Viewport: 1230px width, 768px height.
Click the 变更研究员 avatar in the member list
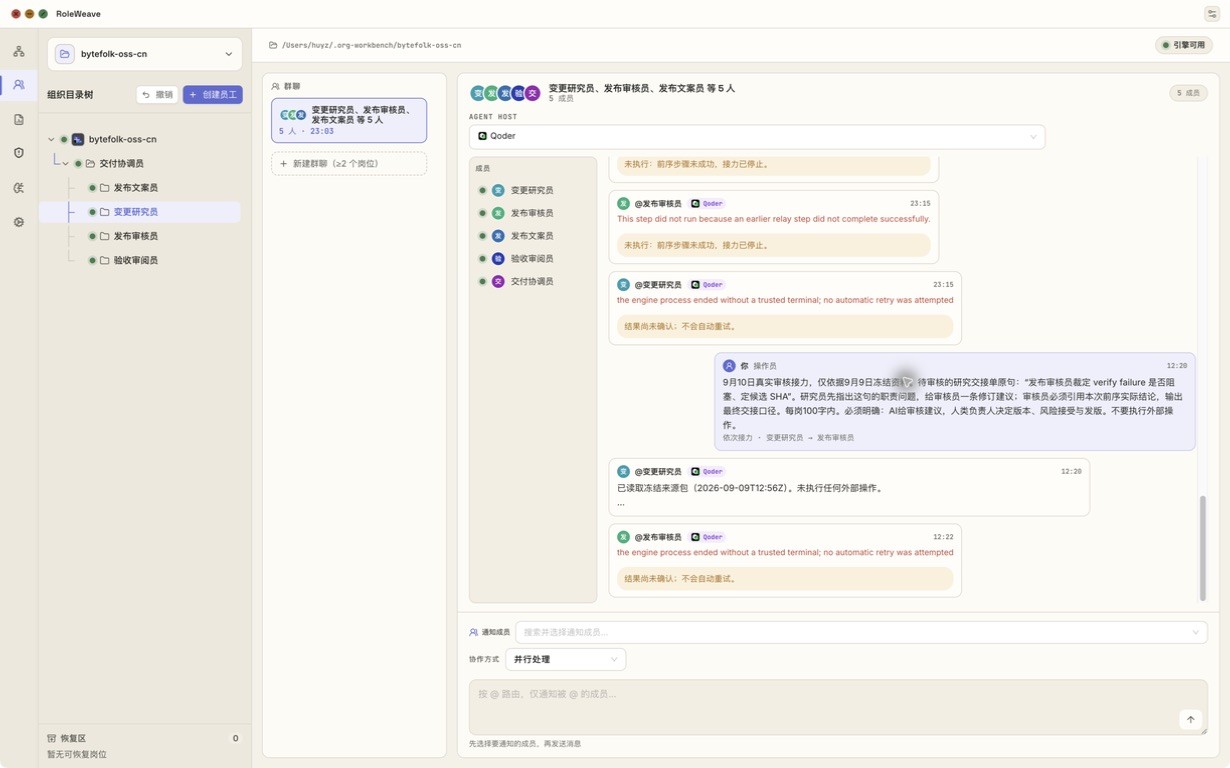click(x=498, y=190)
